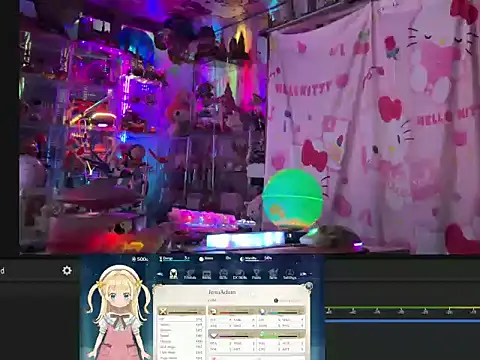The image size is (480, 360).
Task: Toggle the dark circle option under the character name
Action: [276, 301]
